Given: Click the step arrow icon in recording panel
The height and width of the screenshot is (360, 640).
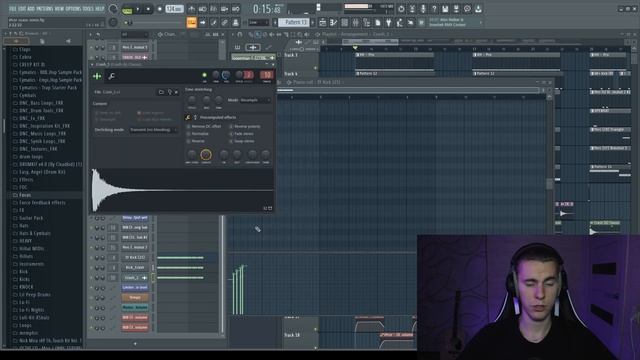Looking at the screenshot, I should tap(202, 22).
